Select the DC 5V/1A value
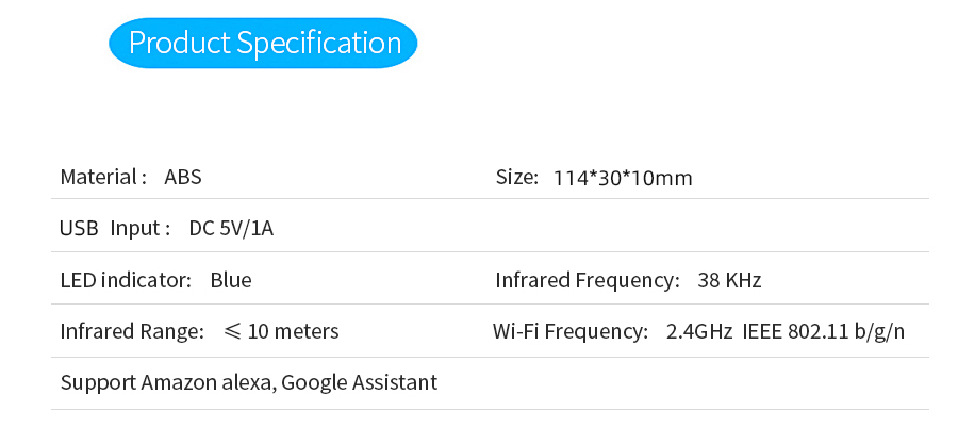The image size is (958, 444). [x=232, y=228]
